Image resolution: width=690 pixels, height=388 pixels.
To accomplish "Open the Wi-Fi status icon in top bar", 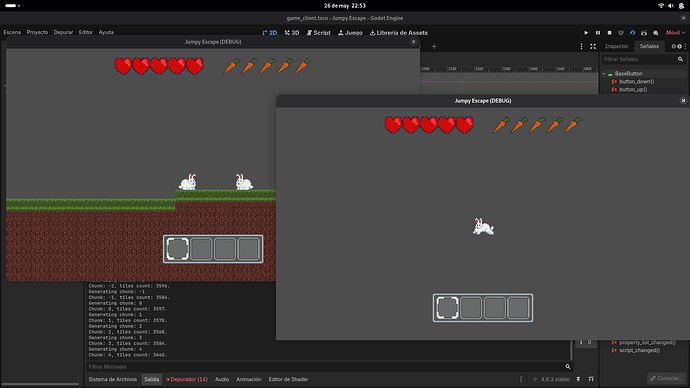I will tap(661, 6).
